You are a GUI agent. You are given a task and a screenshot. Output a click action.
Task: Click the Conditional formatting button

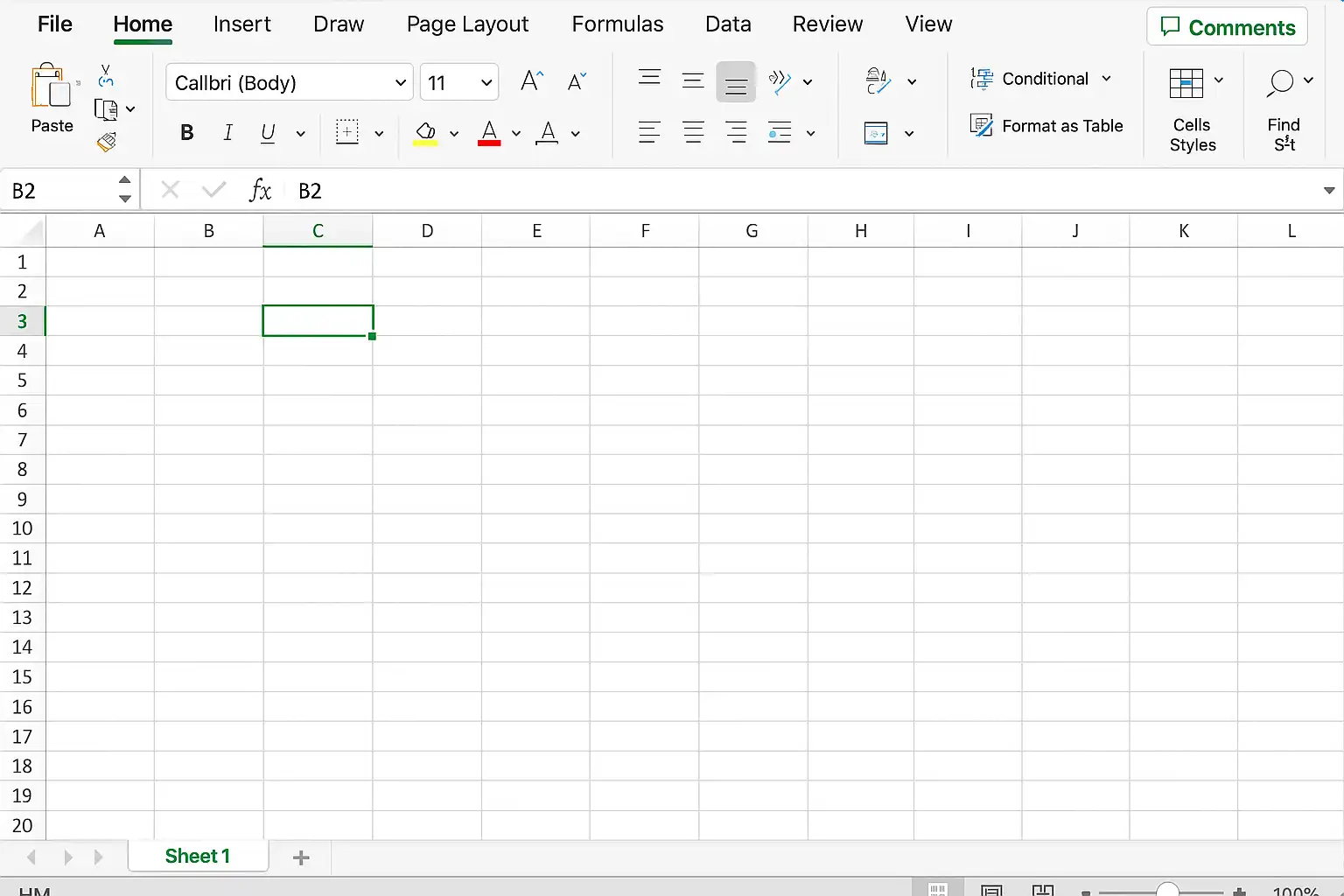pos(1032,79)
